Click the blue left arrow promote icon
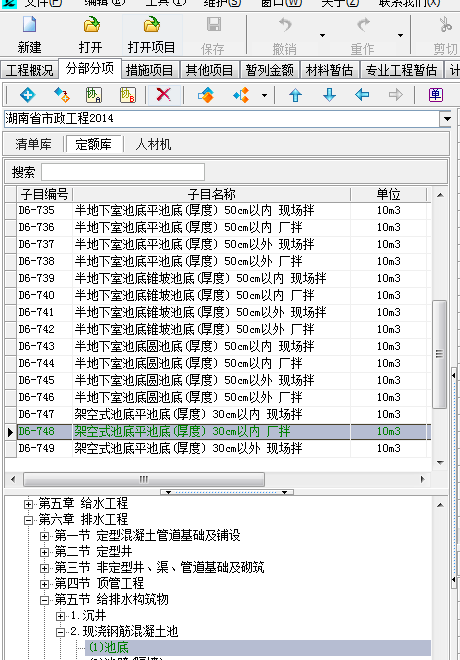460x660 pixels. pyautogui.click(x=362, y=95)
